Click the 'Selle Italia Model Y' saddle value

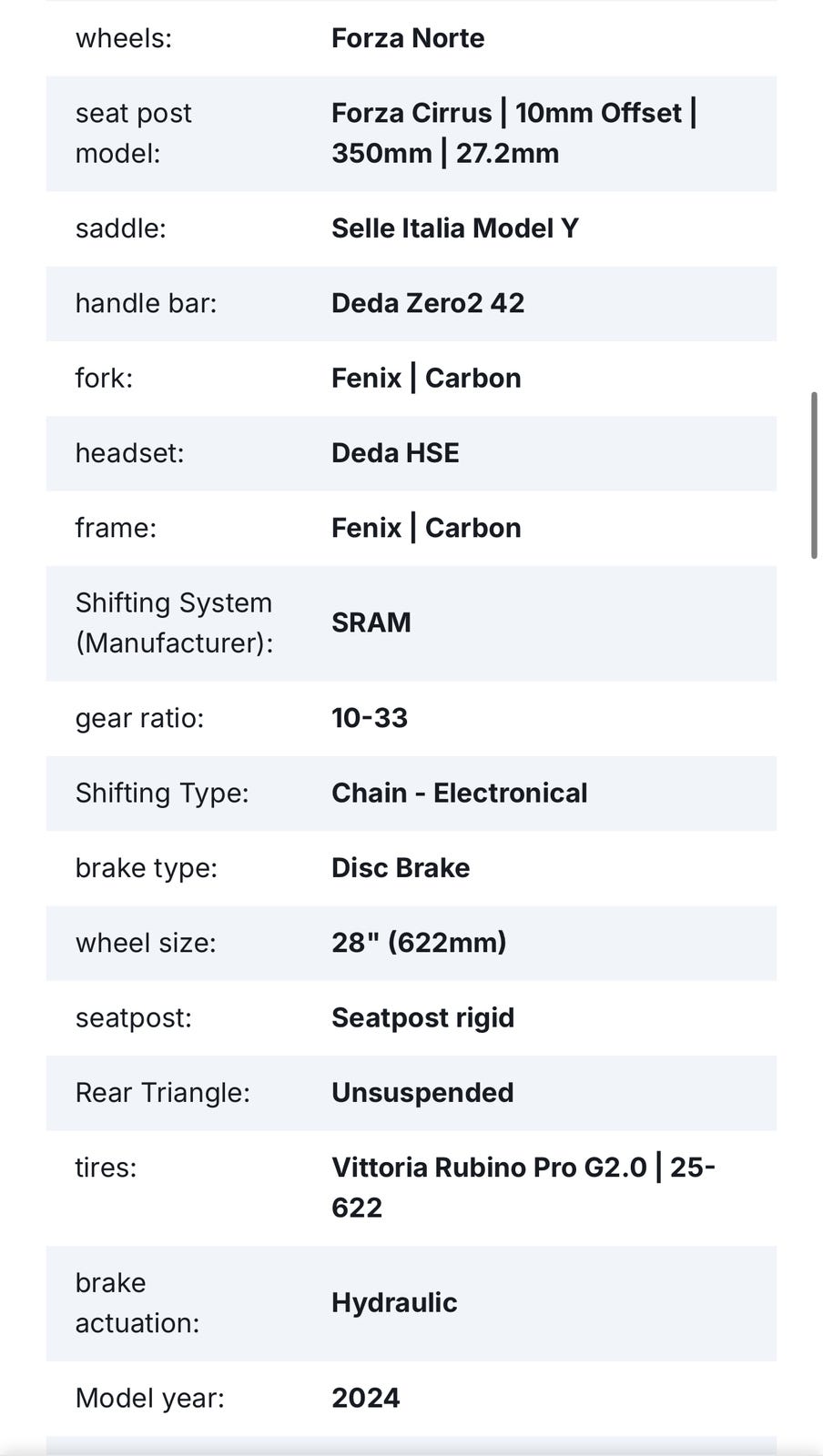click(454, 228)
